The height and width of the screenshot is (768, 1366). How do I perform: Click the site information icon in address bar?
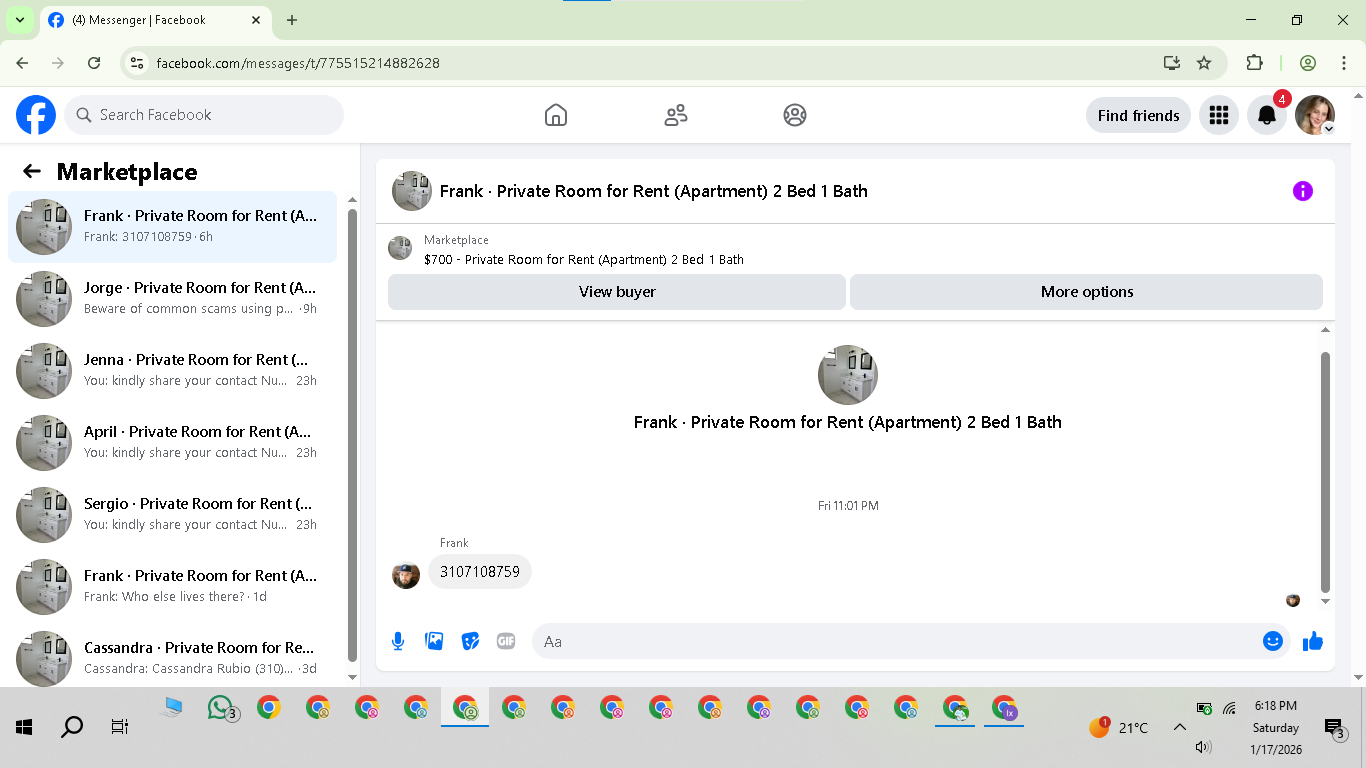coord(138,63)
